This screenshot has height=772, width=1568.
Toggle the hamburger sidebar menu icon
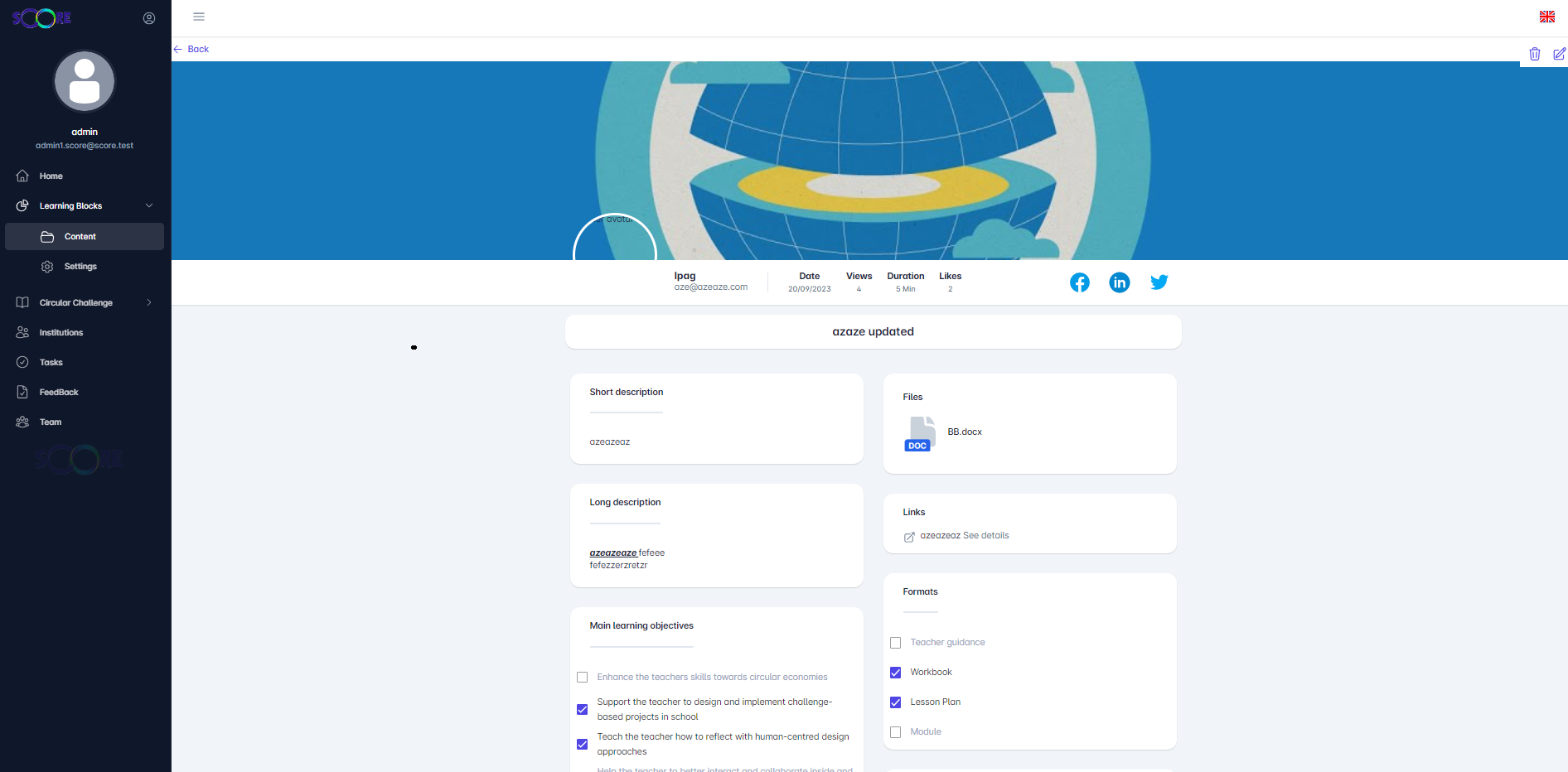(x=199, y=17)
